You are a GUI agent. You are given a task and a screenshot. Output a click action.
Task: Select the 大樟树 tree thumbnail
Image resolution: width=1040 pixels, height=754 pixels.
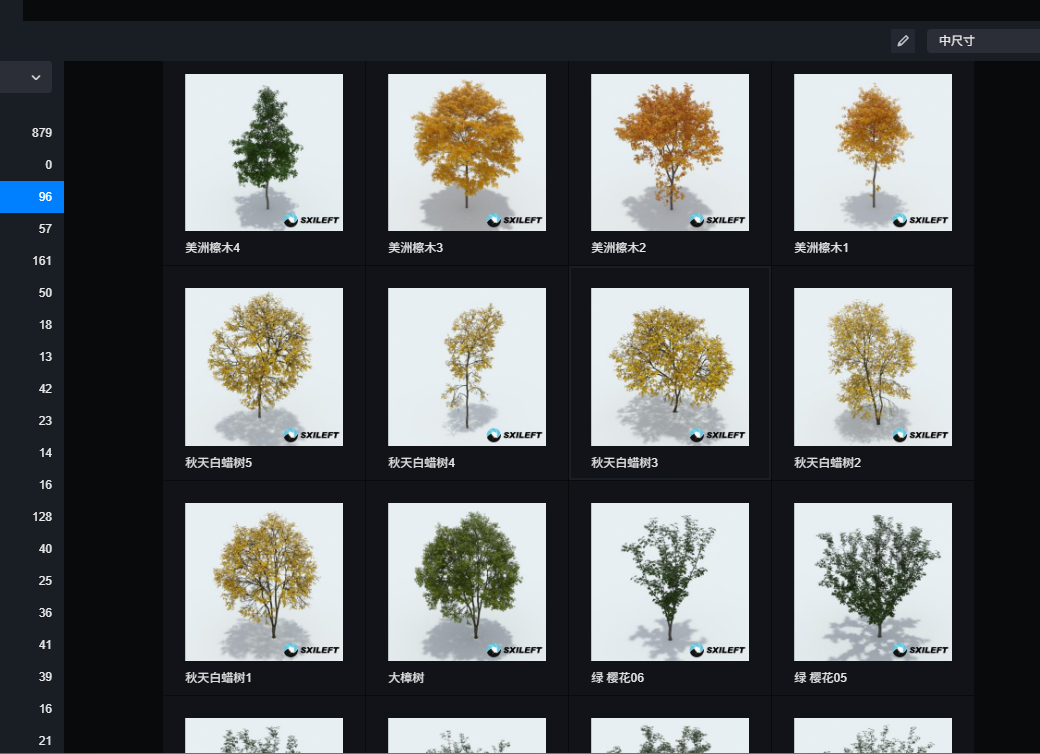(x=467, y=582)
